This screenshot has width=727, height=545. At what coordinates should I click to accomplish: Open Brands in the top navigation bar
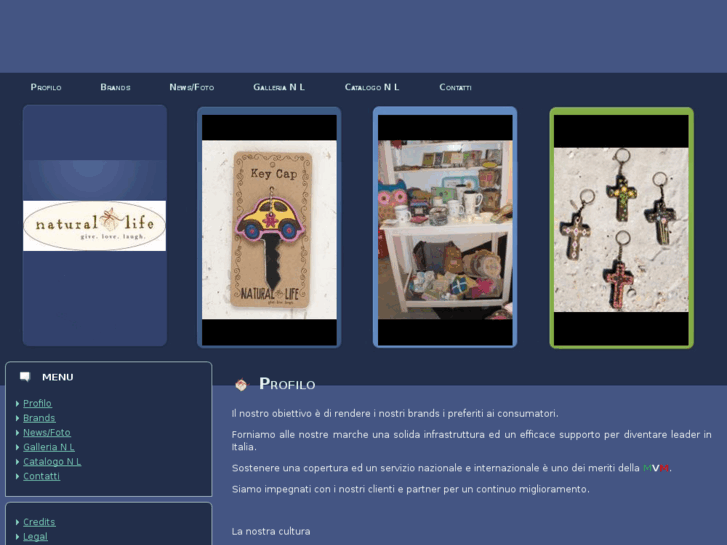tap(115, 87)
